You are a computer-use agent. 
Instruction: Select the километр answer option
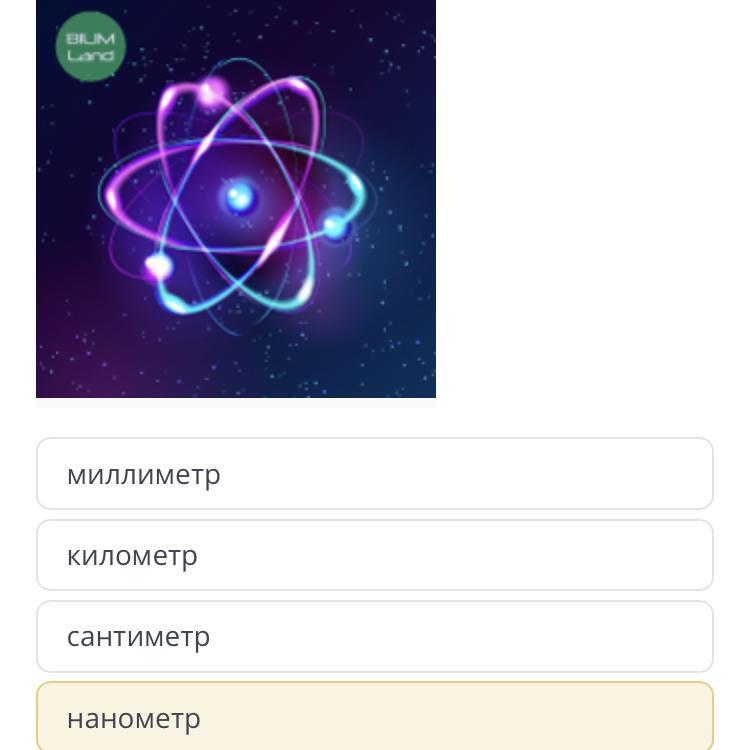pyautogui.click(x=375, y=555)
